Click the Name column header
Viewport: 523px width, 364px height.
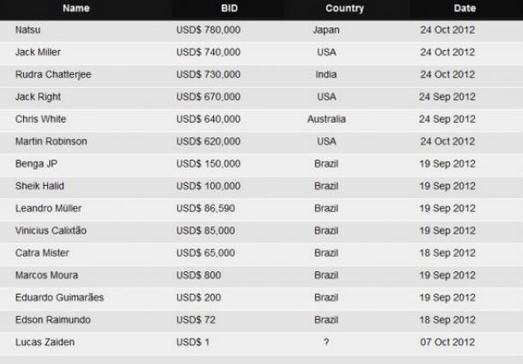pos(76,8)
